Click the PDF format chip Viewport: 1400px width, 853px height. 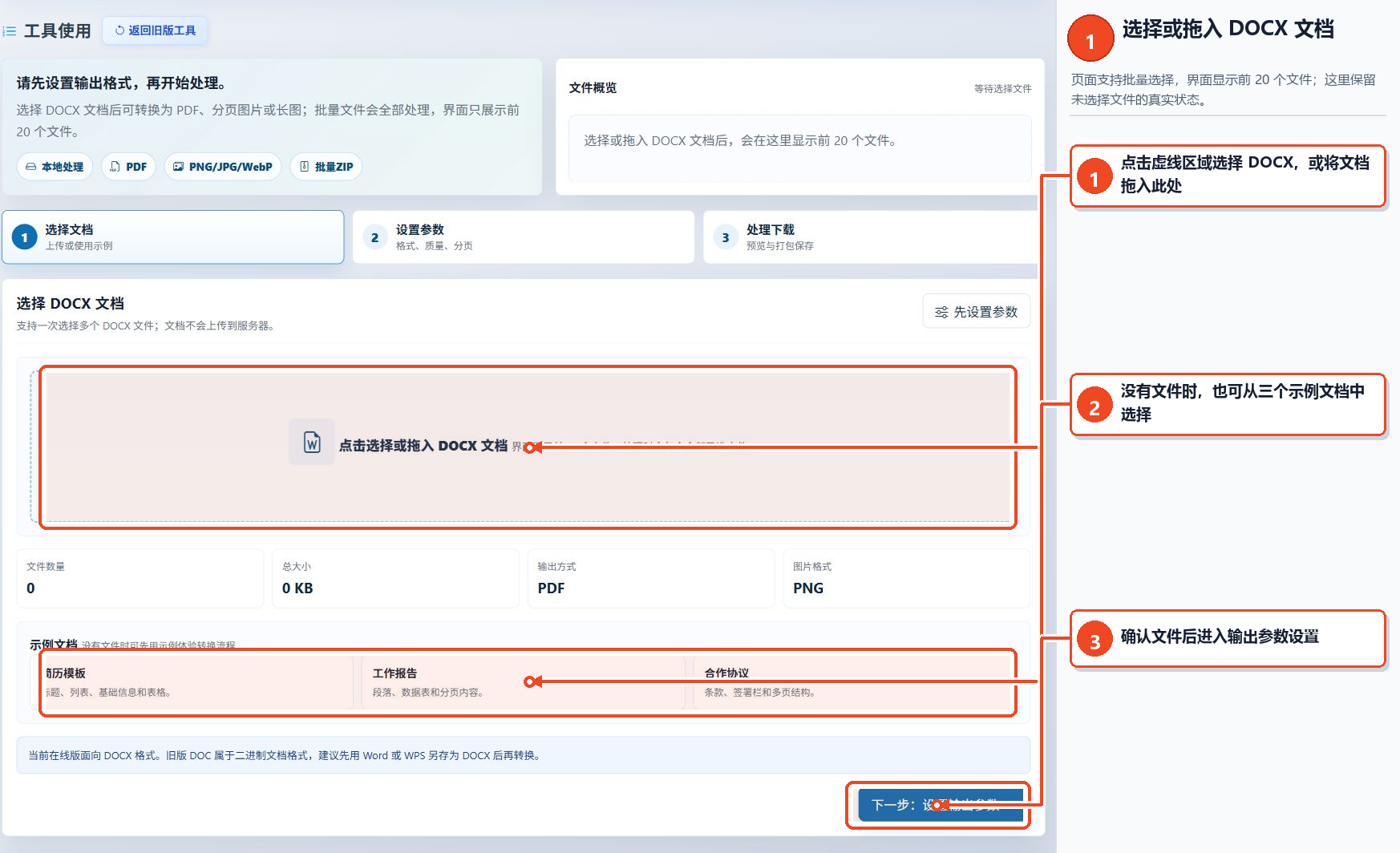point(128,167)
